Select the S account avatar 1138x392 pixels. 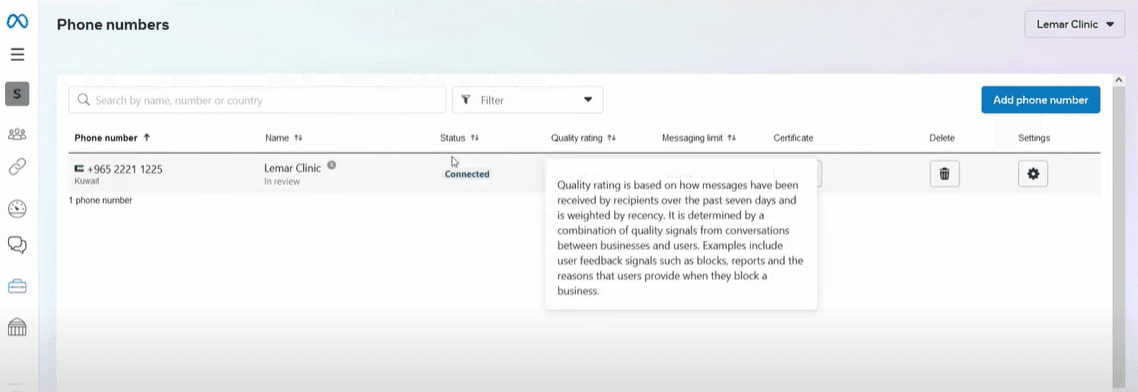click(x=17, y=94)
